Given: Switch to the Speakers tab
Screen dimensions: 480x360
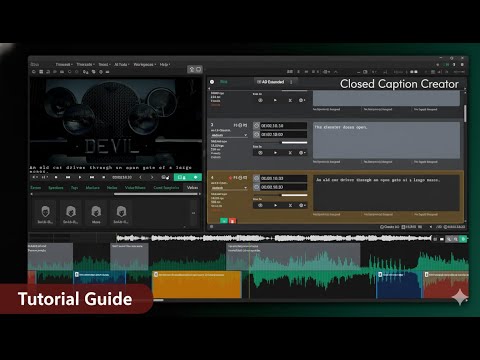Looking at the screenshot, I should (x=56, y=188).
